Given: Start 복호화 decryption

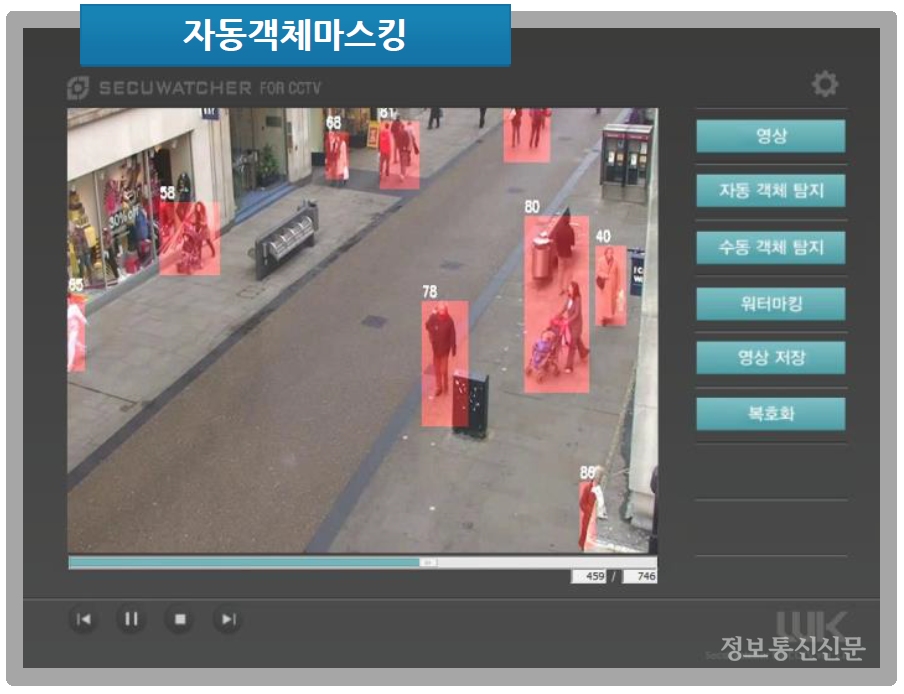Looking at the screenshot, I should [x=770, y=414].
